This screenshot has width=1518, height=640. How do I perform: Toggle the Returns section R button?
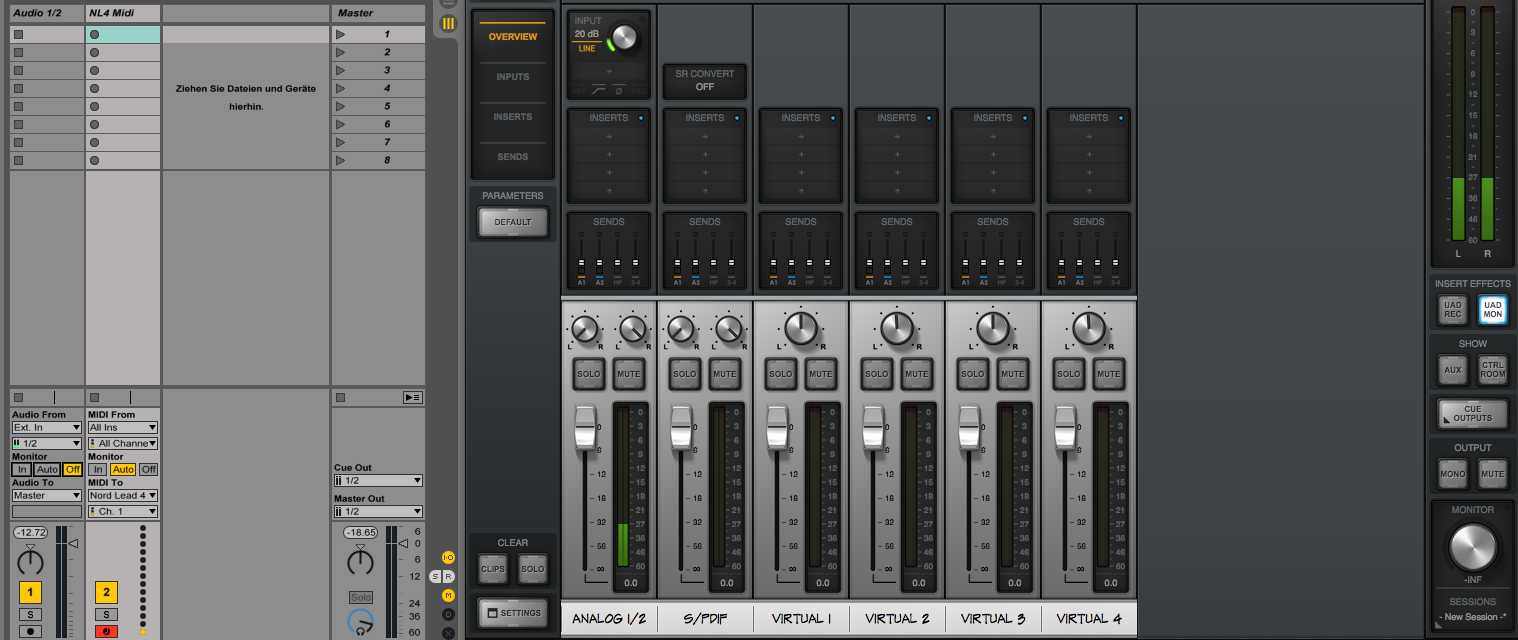(x=449, y=576)
